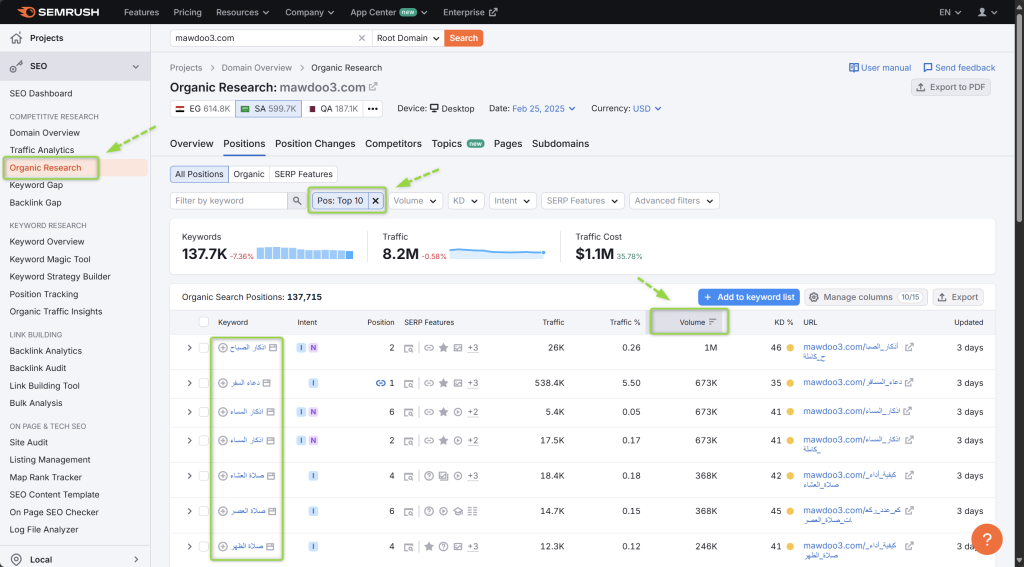Check the checkbox for the 26K traffic row
This screenshot has height=567, width=1024.
204,348
